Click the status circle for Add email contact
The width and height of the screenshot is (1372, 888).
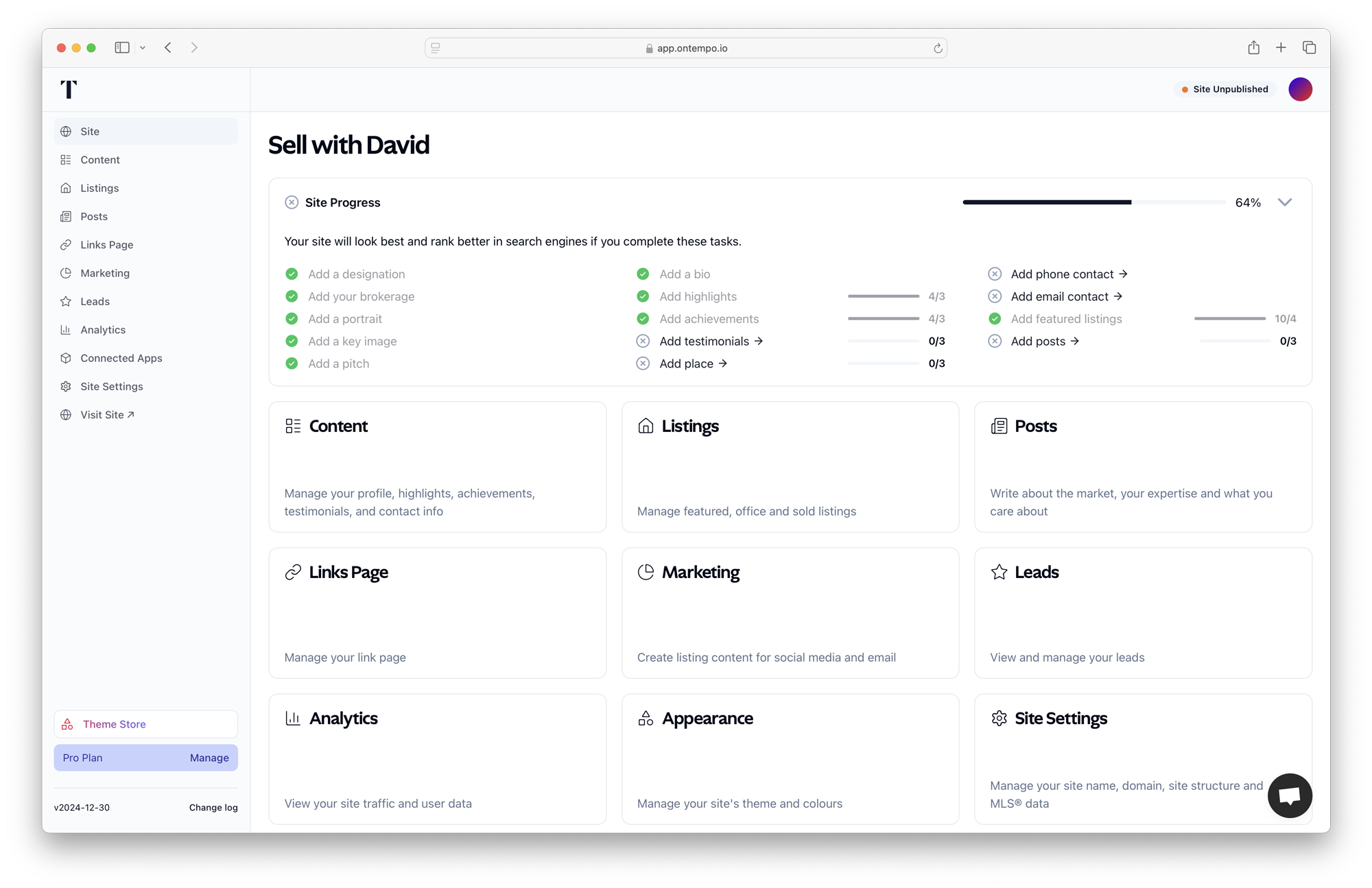(995, 296)
